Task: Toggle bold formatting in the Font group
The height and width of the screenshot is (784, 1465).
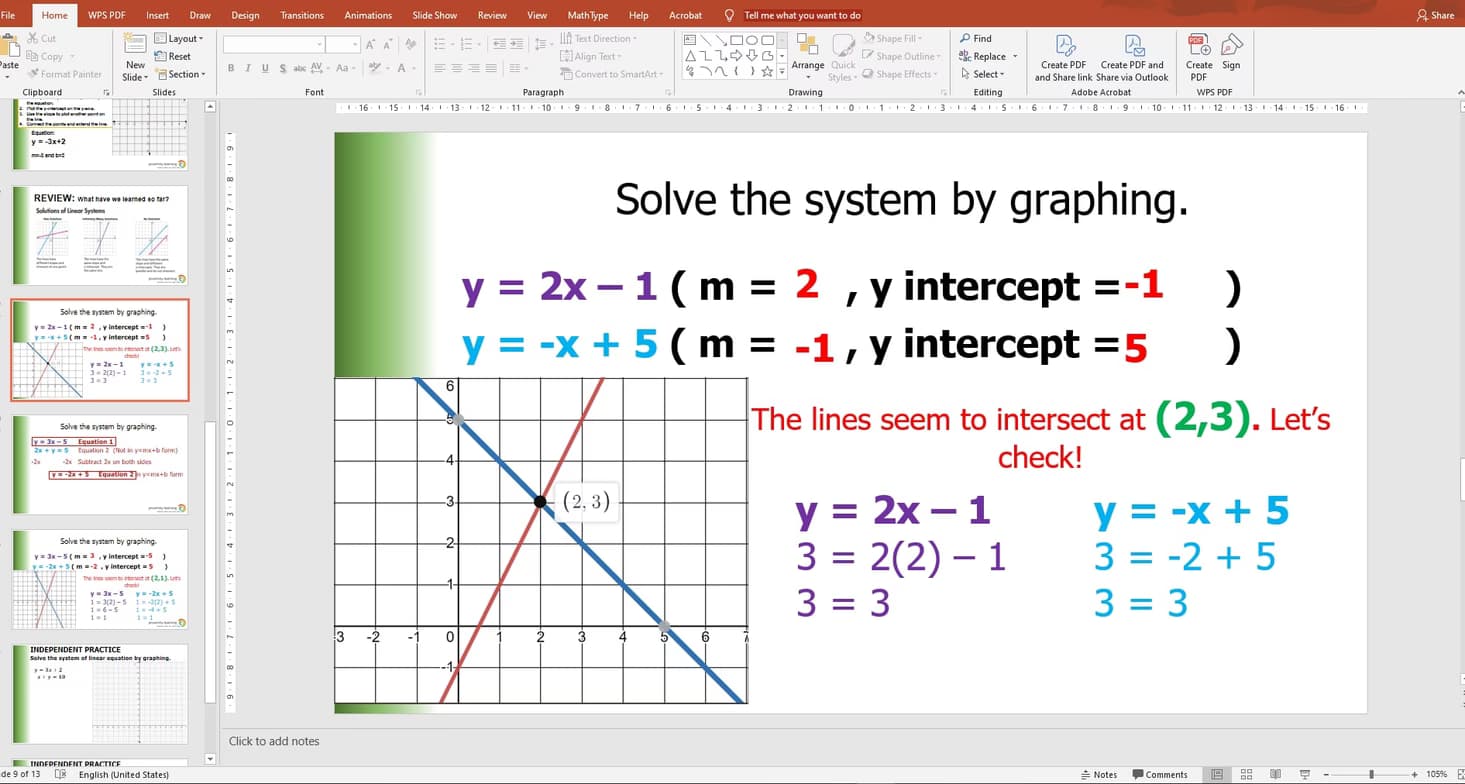Action: click(231, 70)
